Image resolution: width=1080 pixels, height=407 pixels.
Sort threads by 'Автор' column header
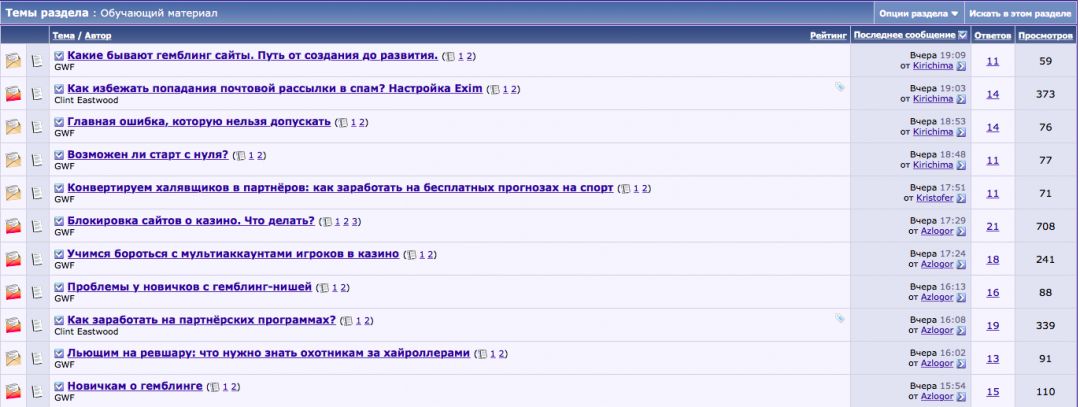click(98, 35)
